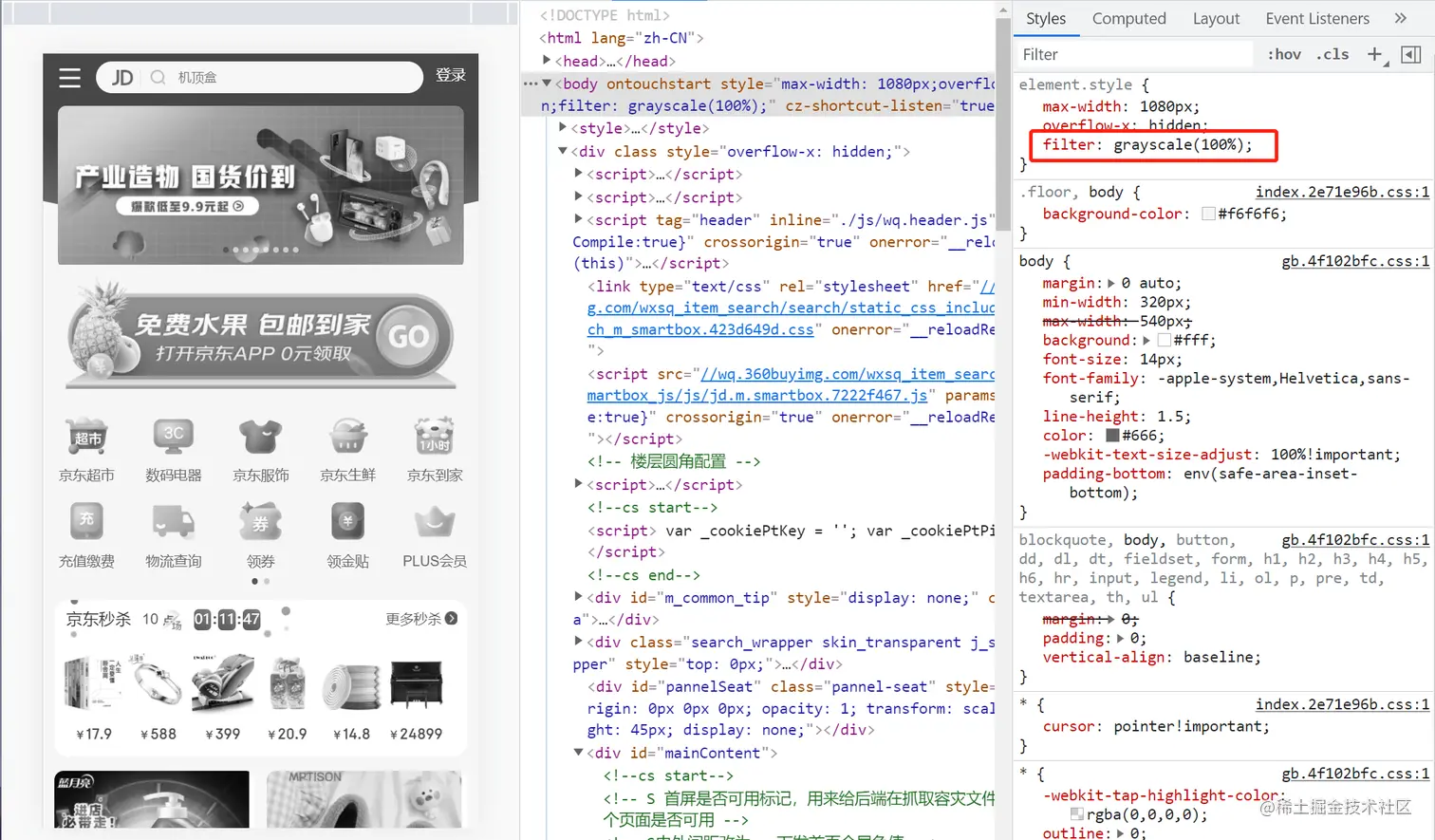1435x840 pixels.
Task: Expand background shorthand in body rule
Action: click(1146, 340)
